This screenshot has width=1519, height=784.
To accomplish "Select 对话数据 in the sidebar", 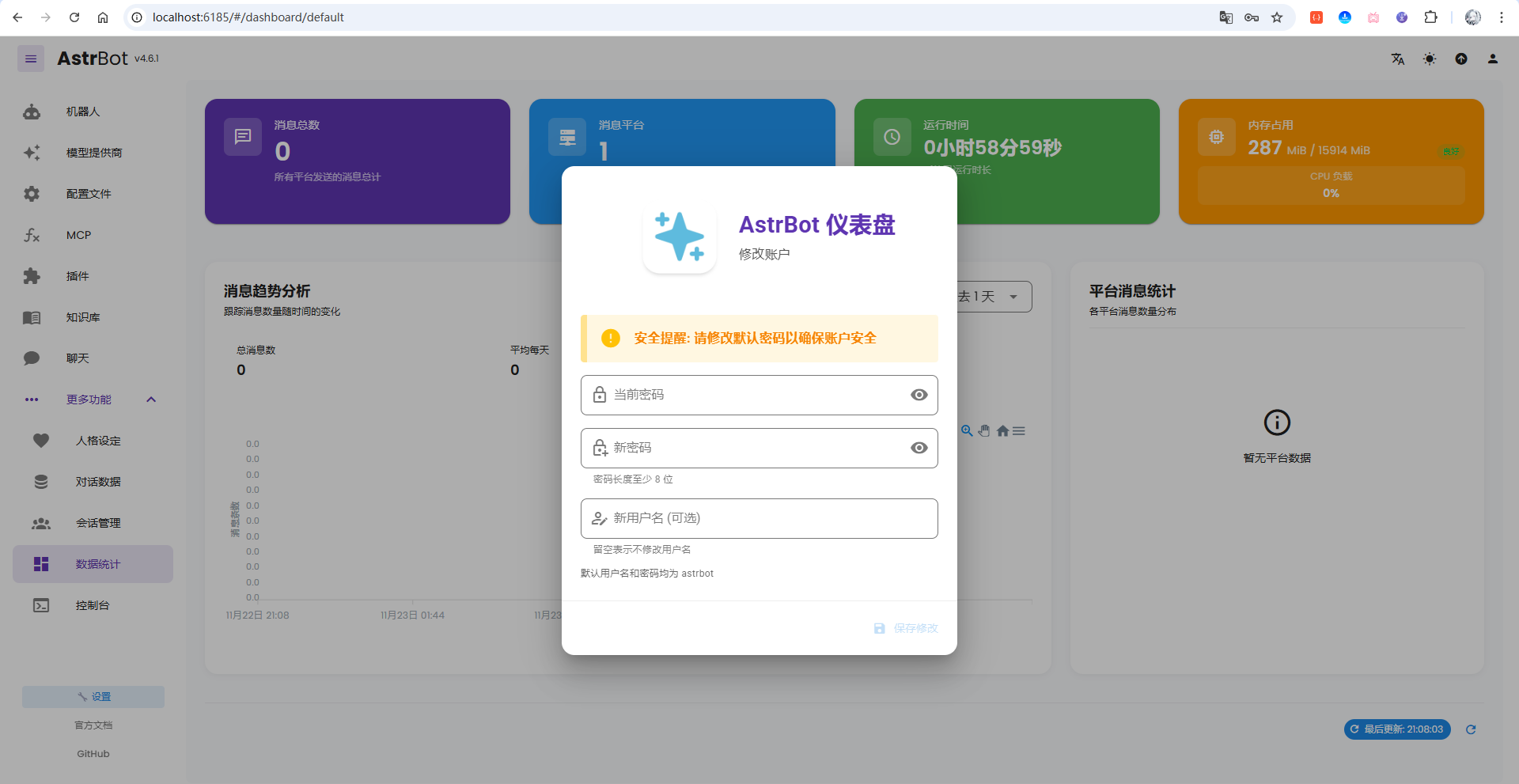I will [x=93, y=482].
